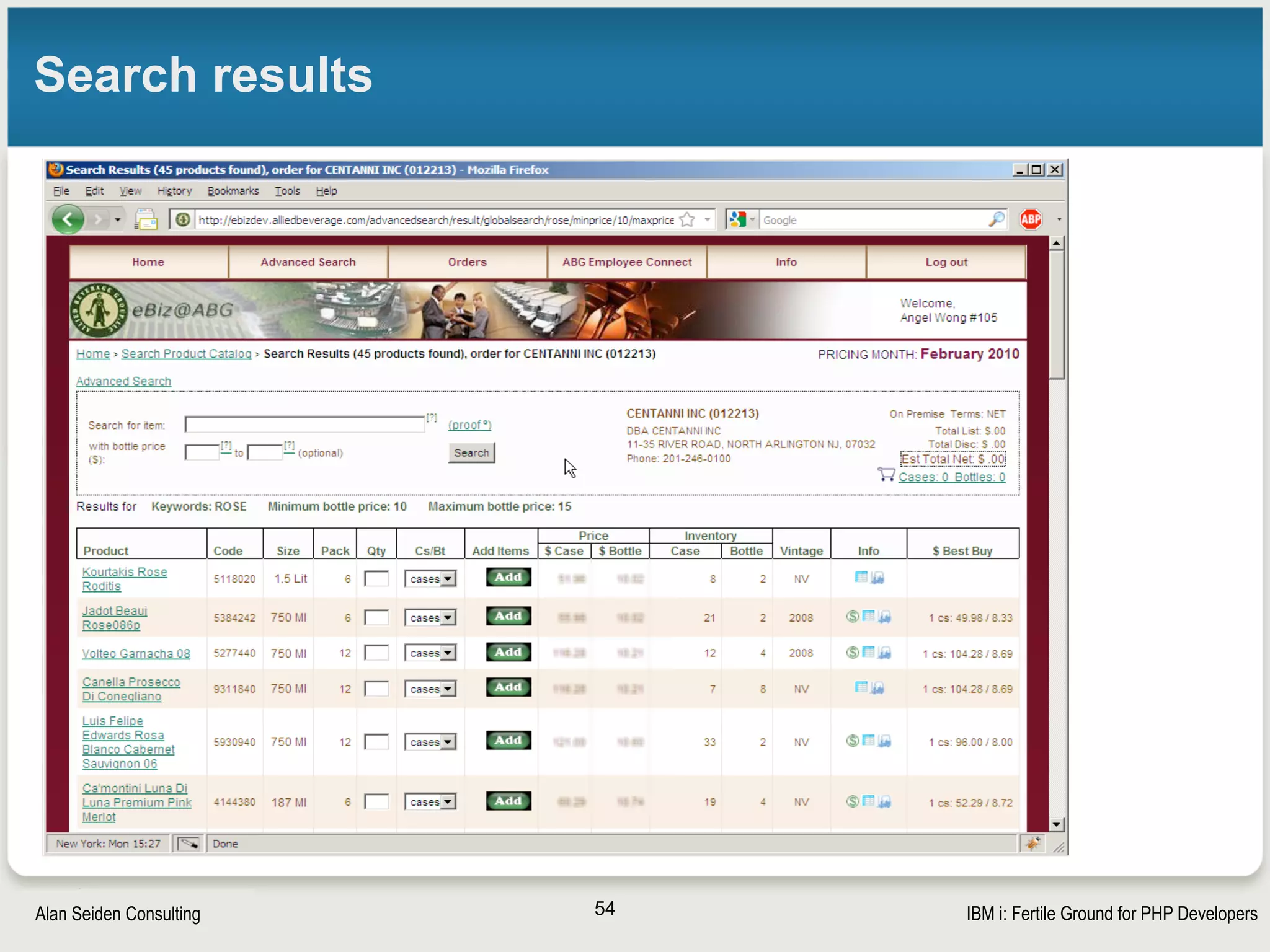Image resolution: width=1270 pixels, height=952 pixels.
Task: Click the Adblock Plus ABP icon
Action: [x=1030, y=219]
